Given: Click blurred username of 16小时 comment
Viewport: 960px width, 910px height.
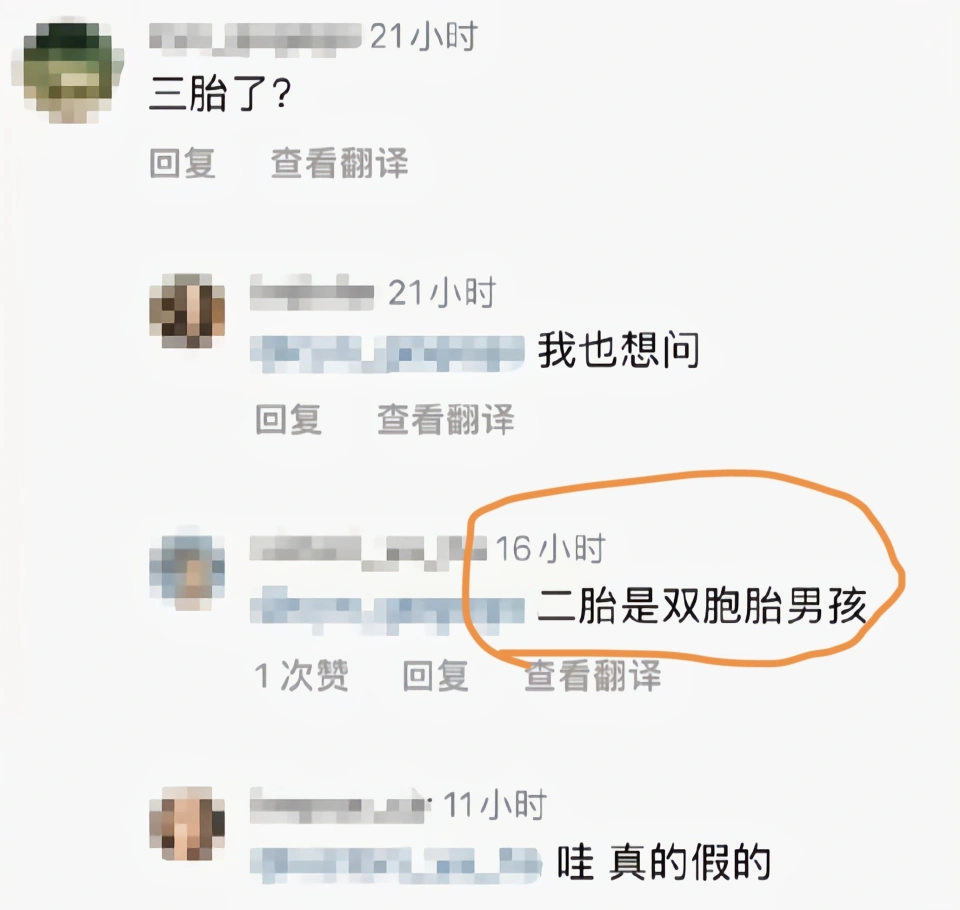Looking at the screenshot, I should [368, 550].
